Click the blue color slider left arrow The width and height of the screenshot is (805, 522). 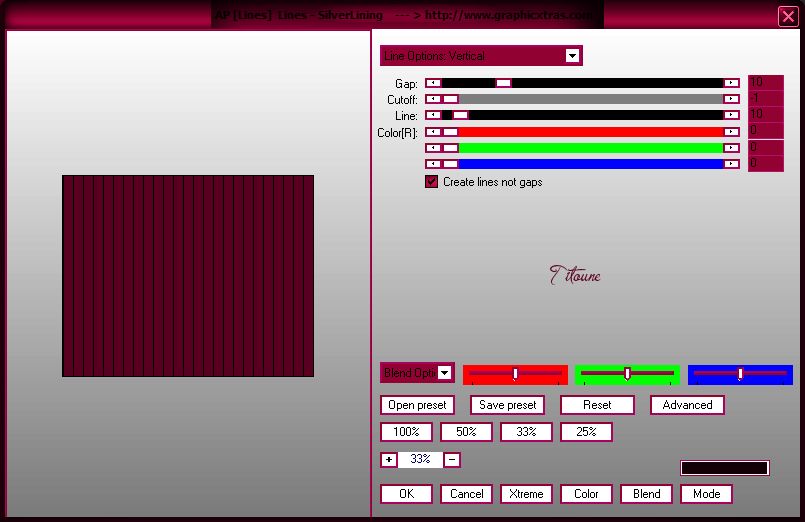point(433,163)
